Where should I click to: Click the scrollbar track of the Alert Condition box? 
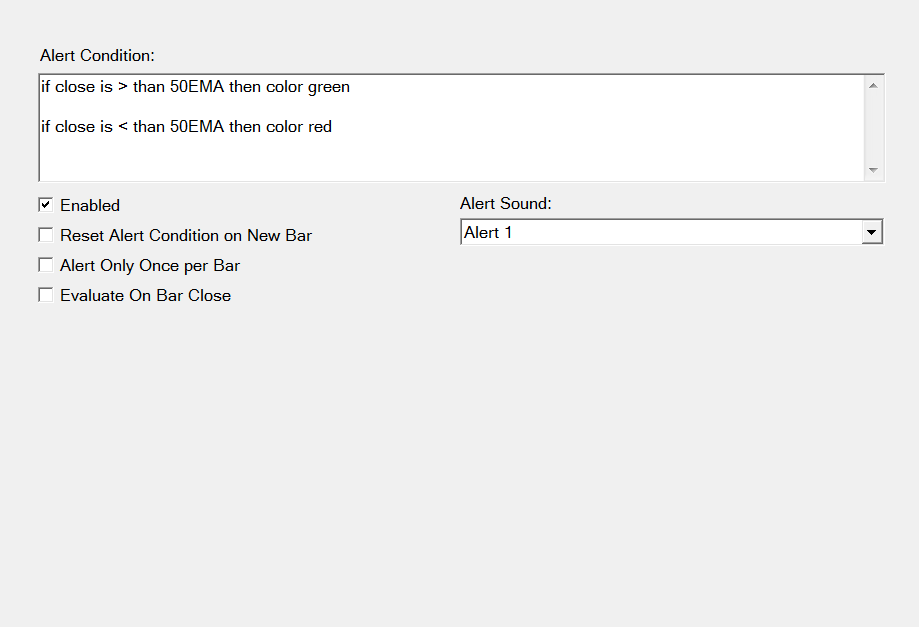tap(874, 128)
